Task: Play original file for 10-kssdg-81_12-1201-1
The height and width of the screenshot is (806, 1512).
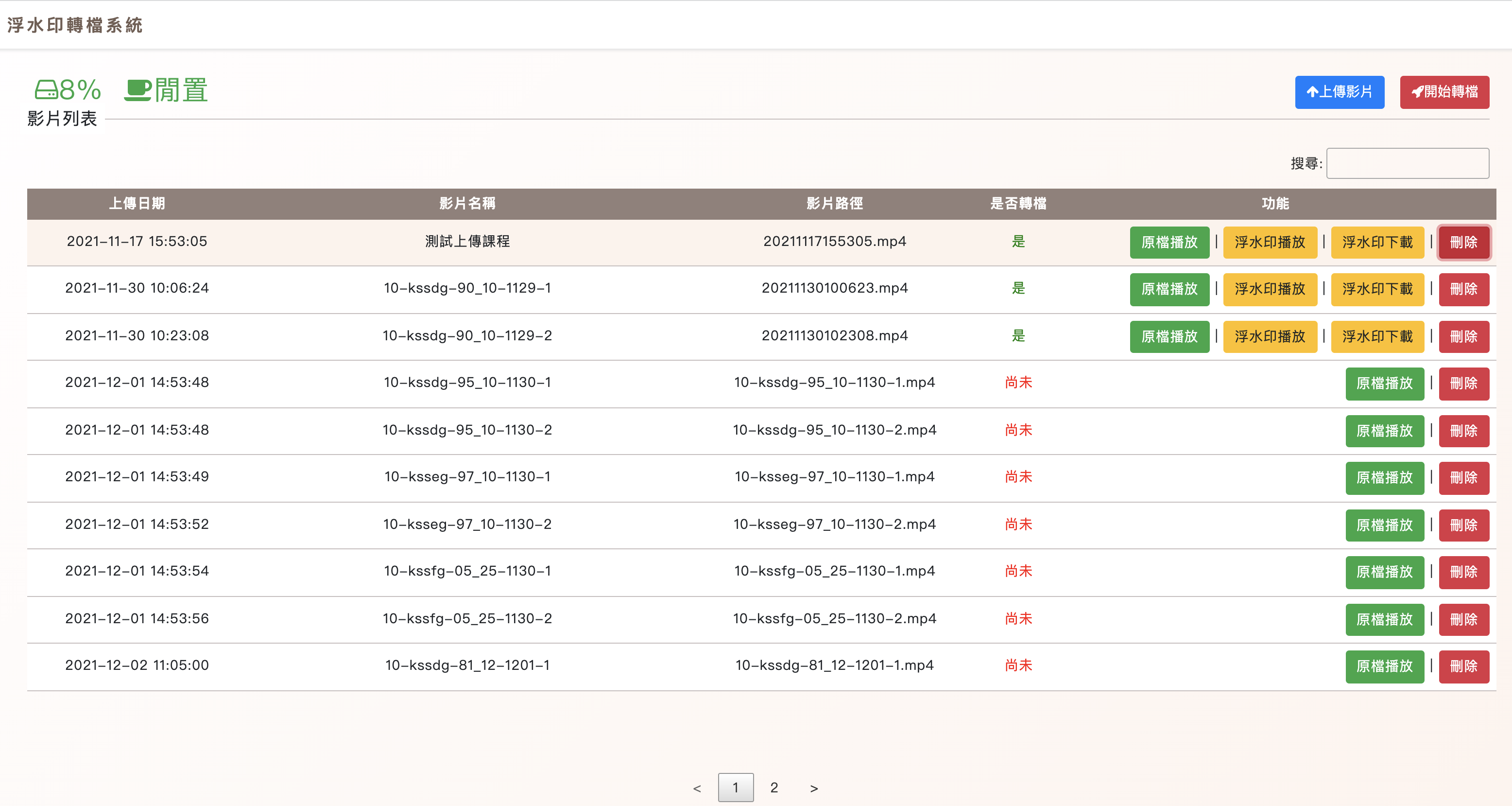Action: pyautogui.click(x=1384, y=667)
